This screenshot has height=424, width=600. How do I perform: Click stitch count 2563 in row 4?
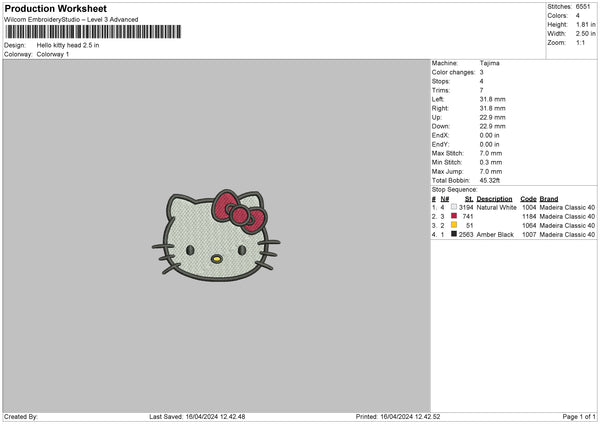[x=466, y=235]
